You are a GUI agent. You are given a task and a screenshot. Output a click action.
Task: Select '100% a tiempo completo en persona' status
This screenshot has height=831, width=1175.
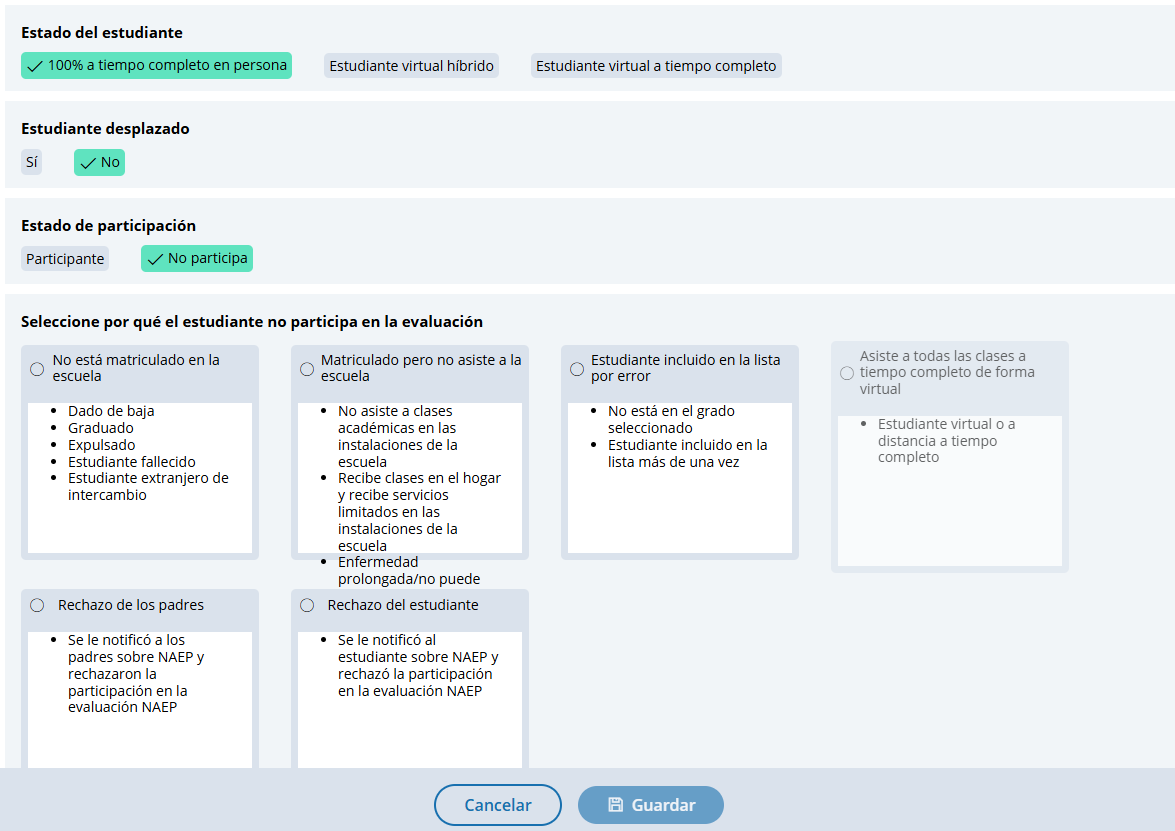coord(156,66)
